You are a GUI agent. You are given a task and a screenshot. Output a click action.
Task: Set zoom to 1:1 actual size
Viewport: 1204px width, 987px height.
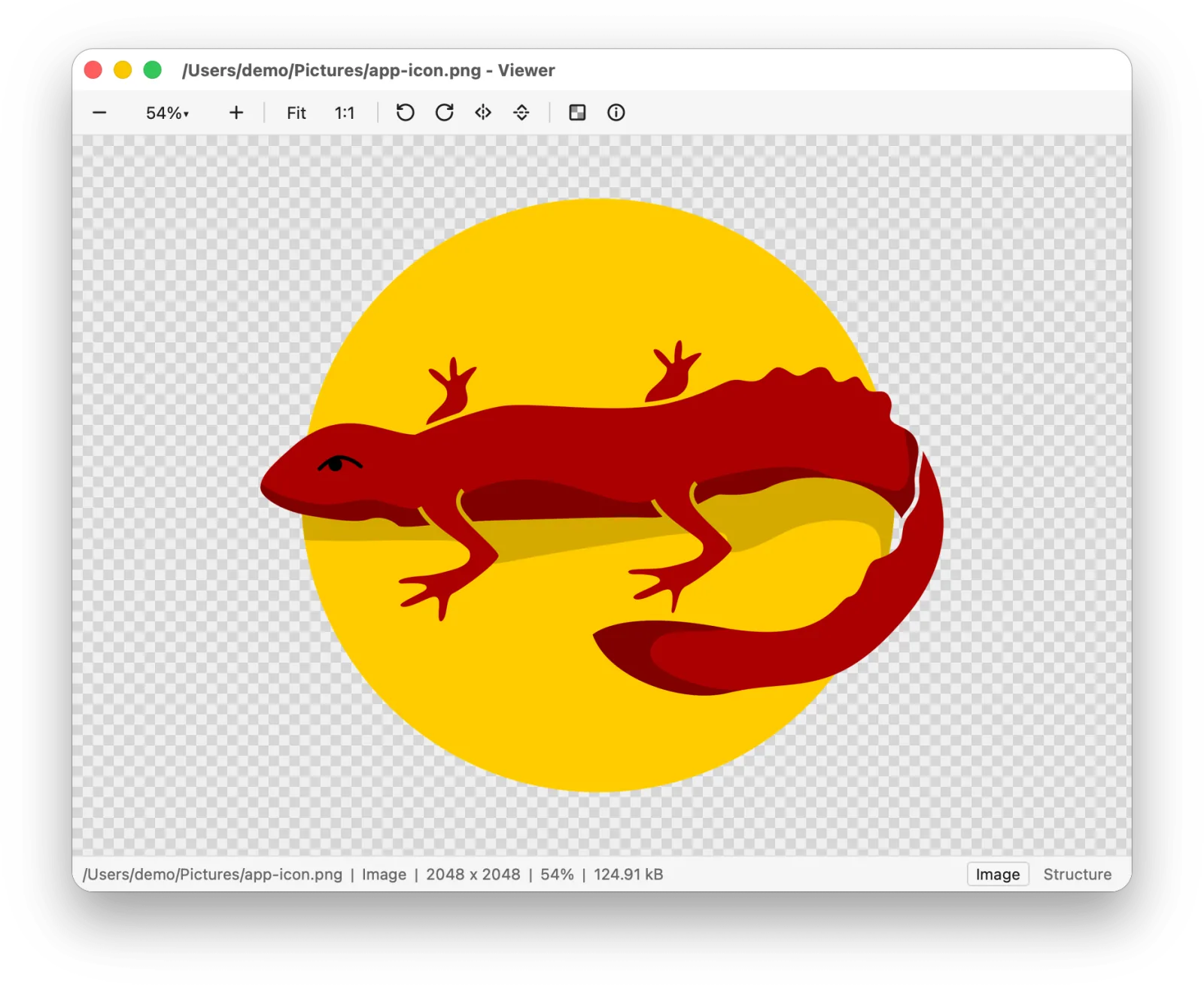[345, 113]
